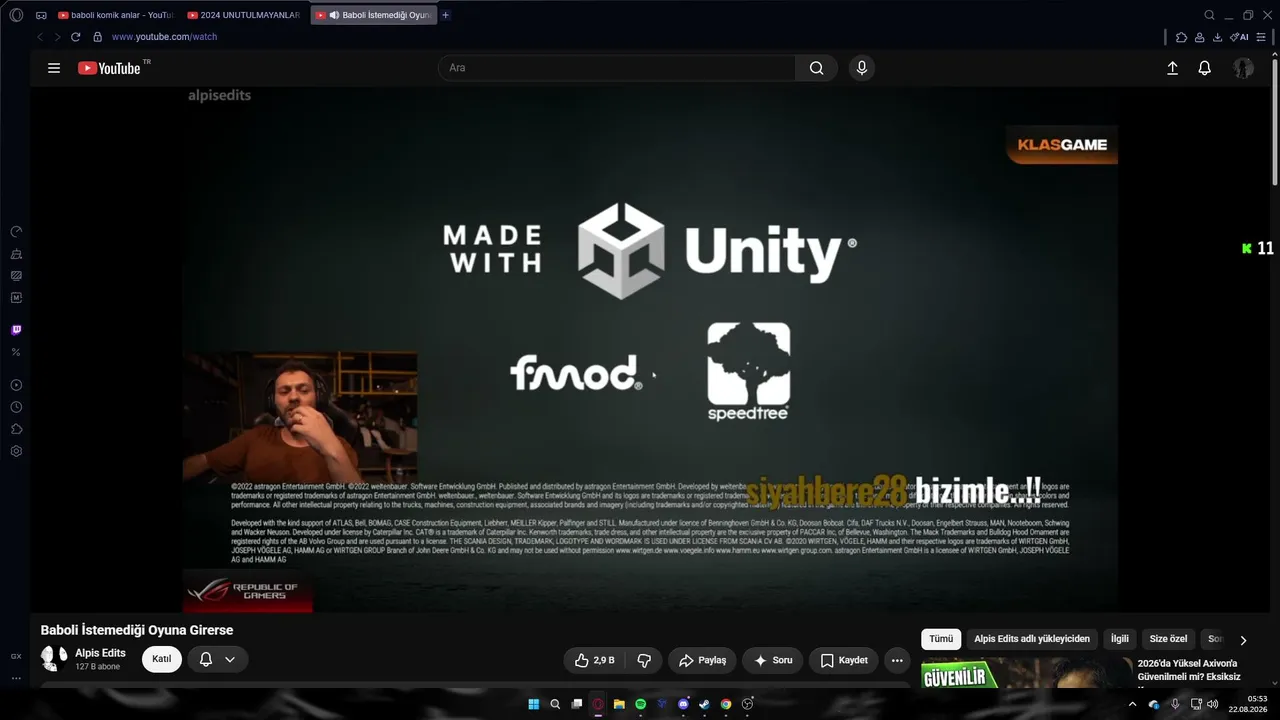Open the Easy Setup settings sliders
This screenshot has width=1280, height=720.
pos(1262,37)
